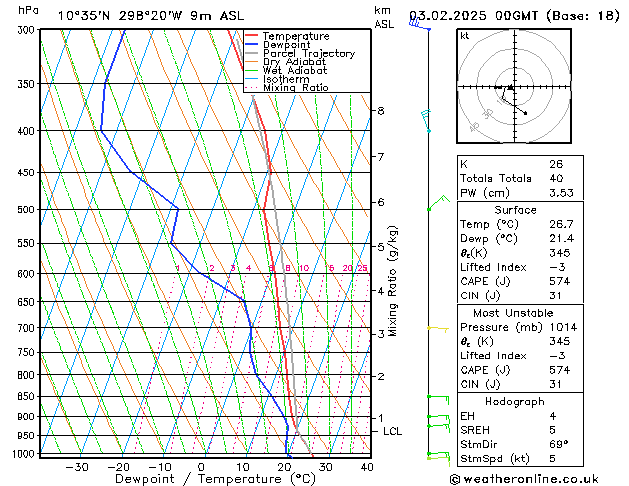Screen dimensions: 629x486
Task: Click the 850 hPa pressure axis label
Action: pos(27,396)
